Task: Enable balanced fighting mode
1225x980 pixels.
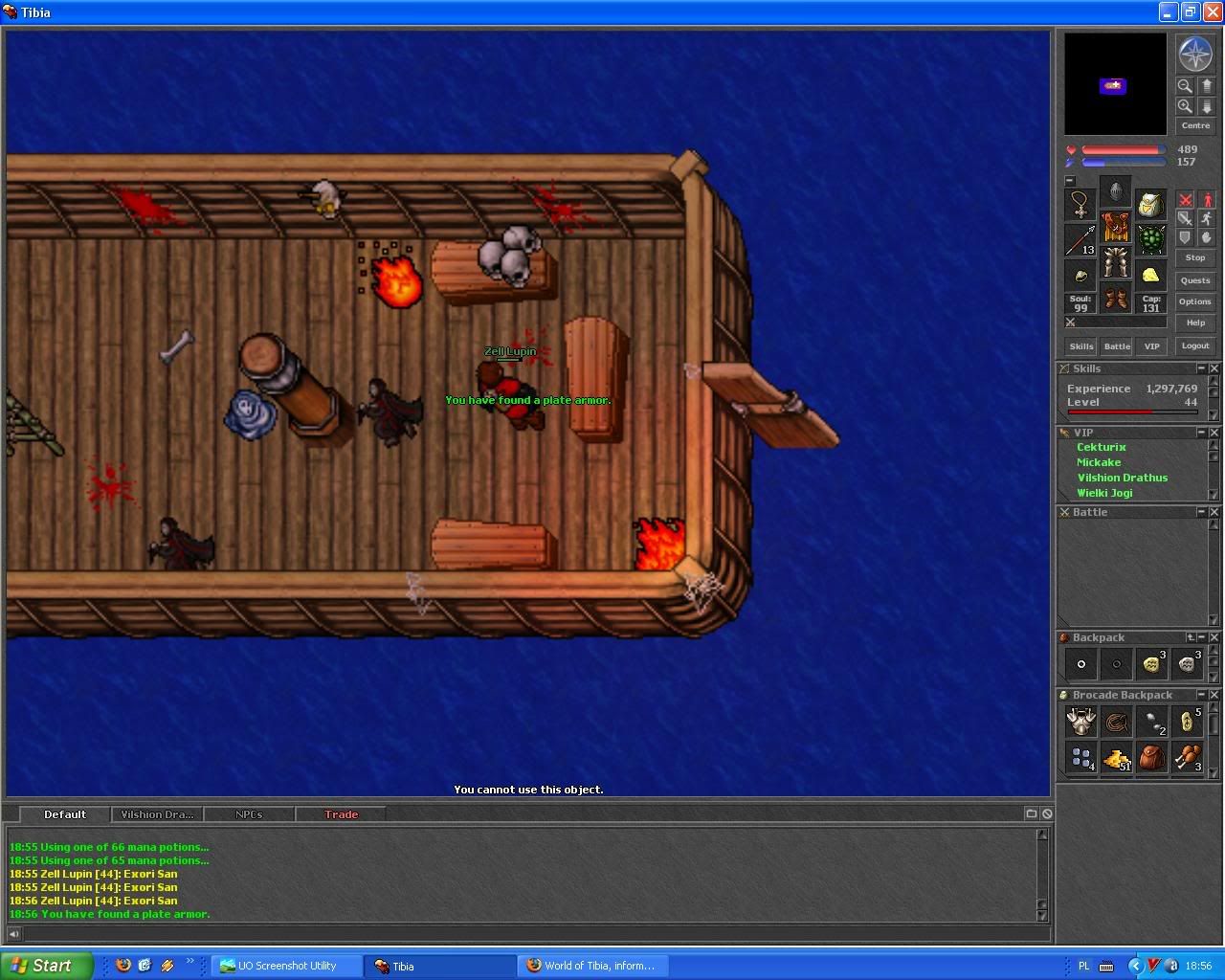Action: point(1185,218)
